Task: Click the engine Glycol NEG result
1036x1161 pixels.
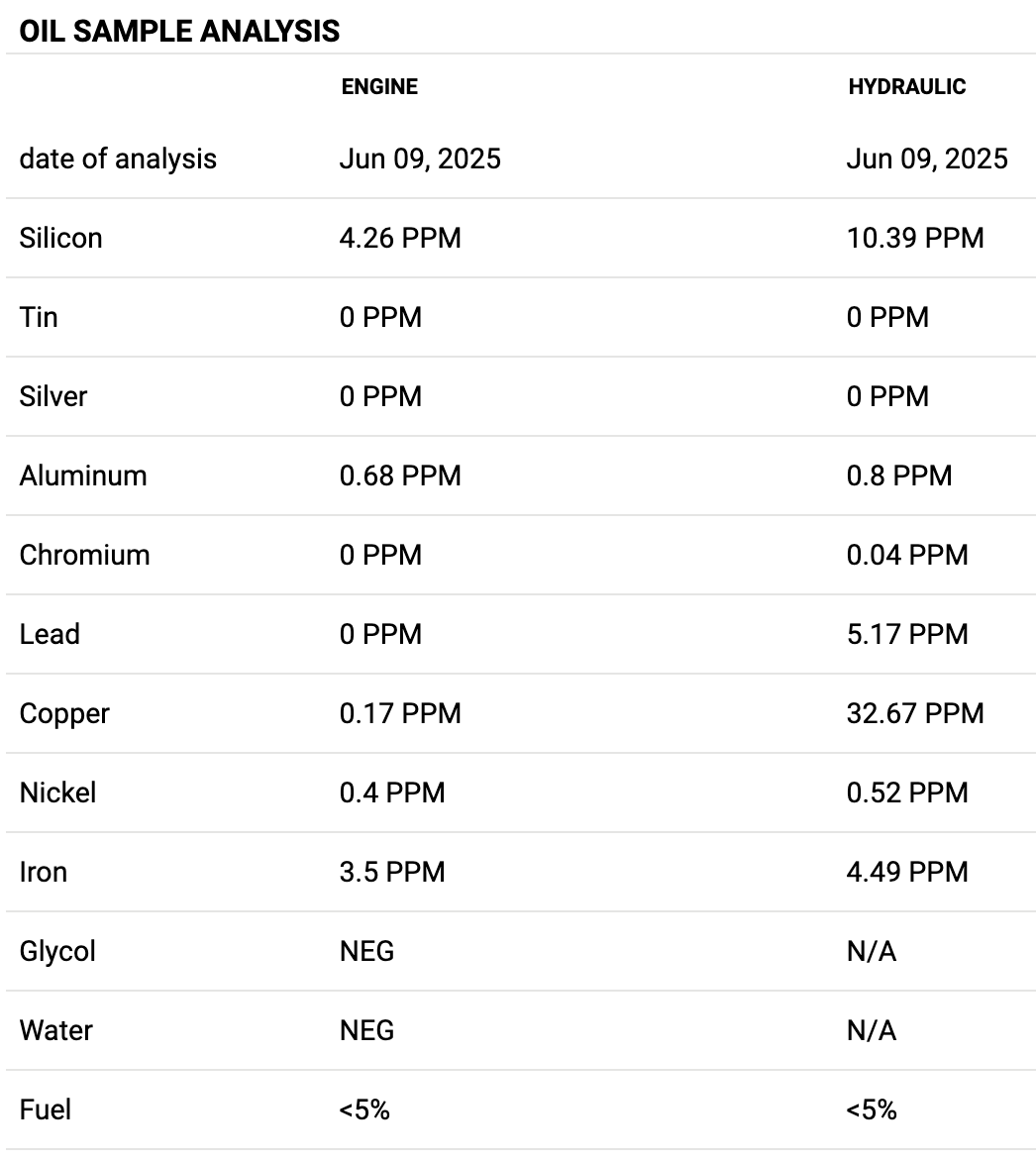Action: [366, 951]
